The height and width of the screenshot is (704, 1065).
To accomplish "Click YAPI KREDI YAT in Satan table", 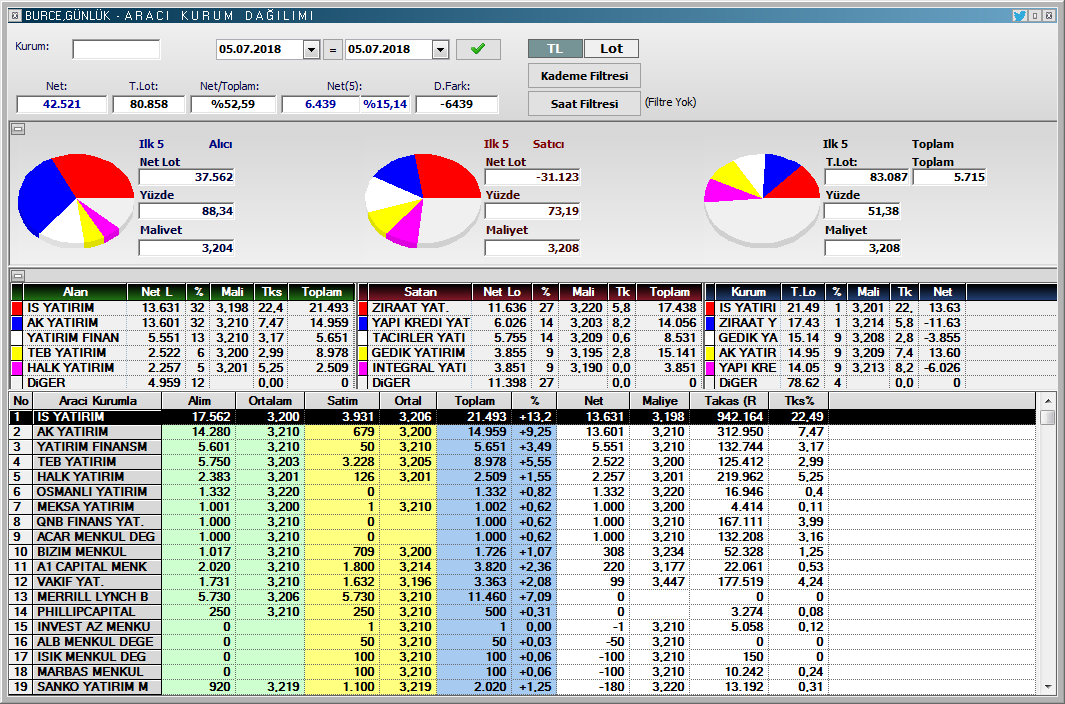I will 420,323.
